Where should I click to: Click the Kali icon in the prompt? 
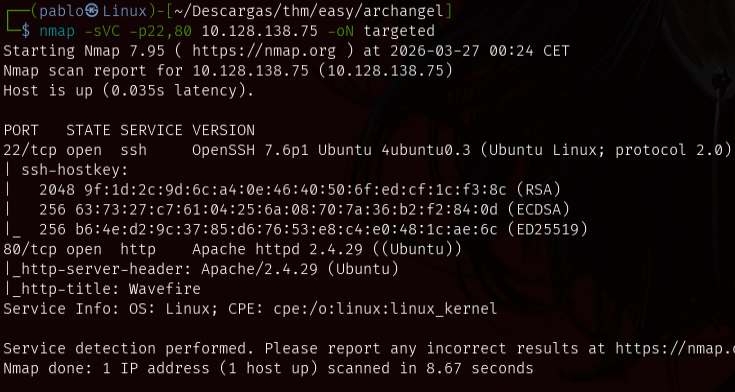click(x=93, y=10)
